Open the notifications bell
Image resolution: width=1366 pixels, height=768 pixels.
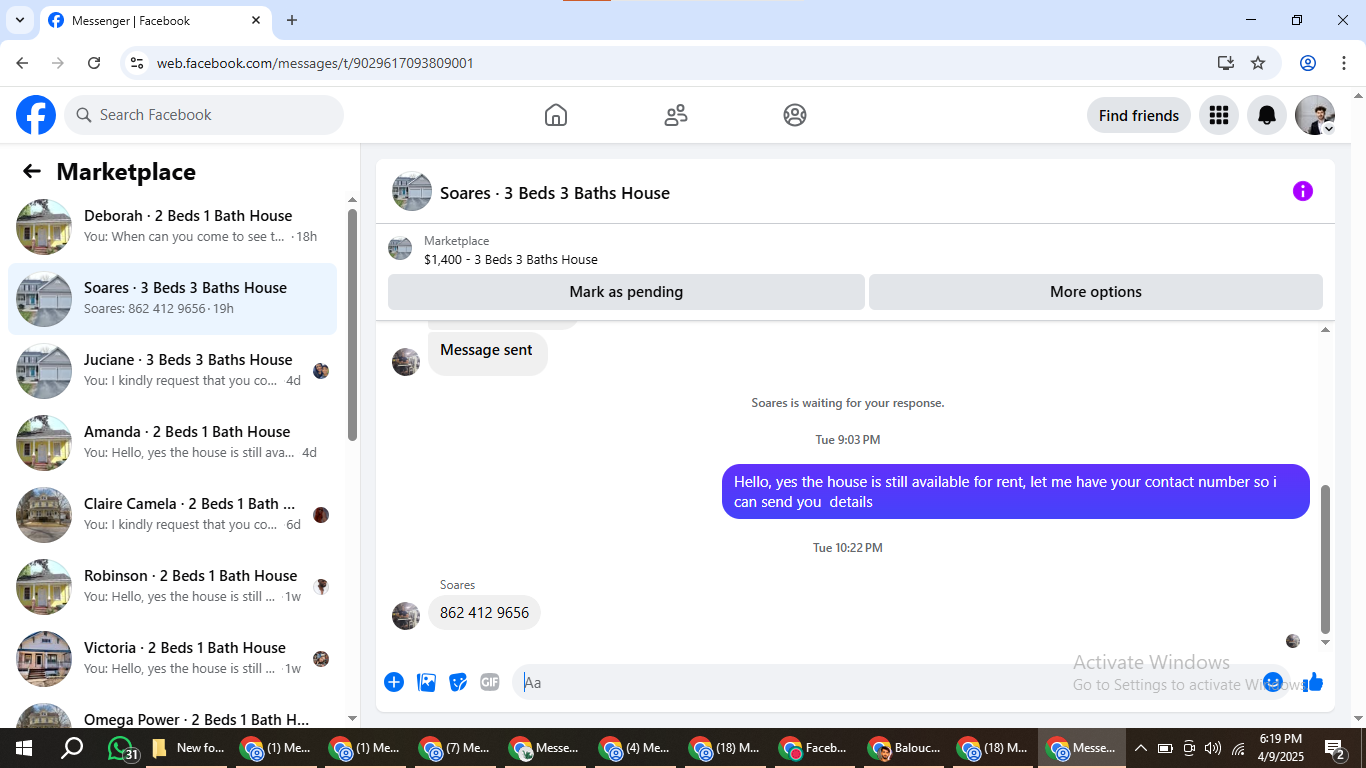click(x=1267, y=115)
